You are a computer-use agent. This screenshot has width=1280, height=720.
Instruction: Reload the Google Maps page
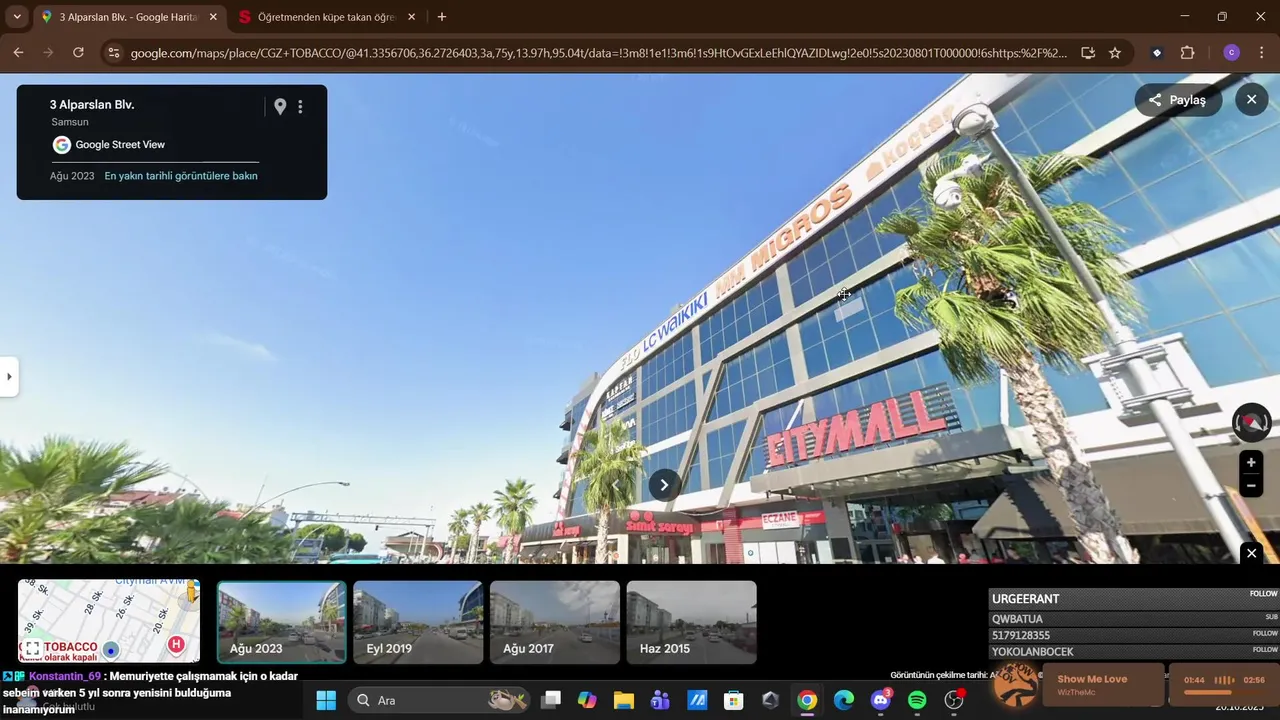[78, 53]
